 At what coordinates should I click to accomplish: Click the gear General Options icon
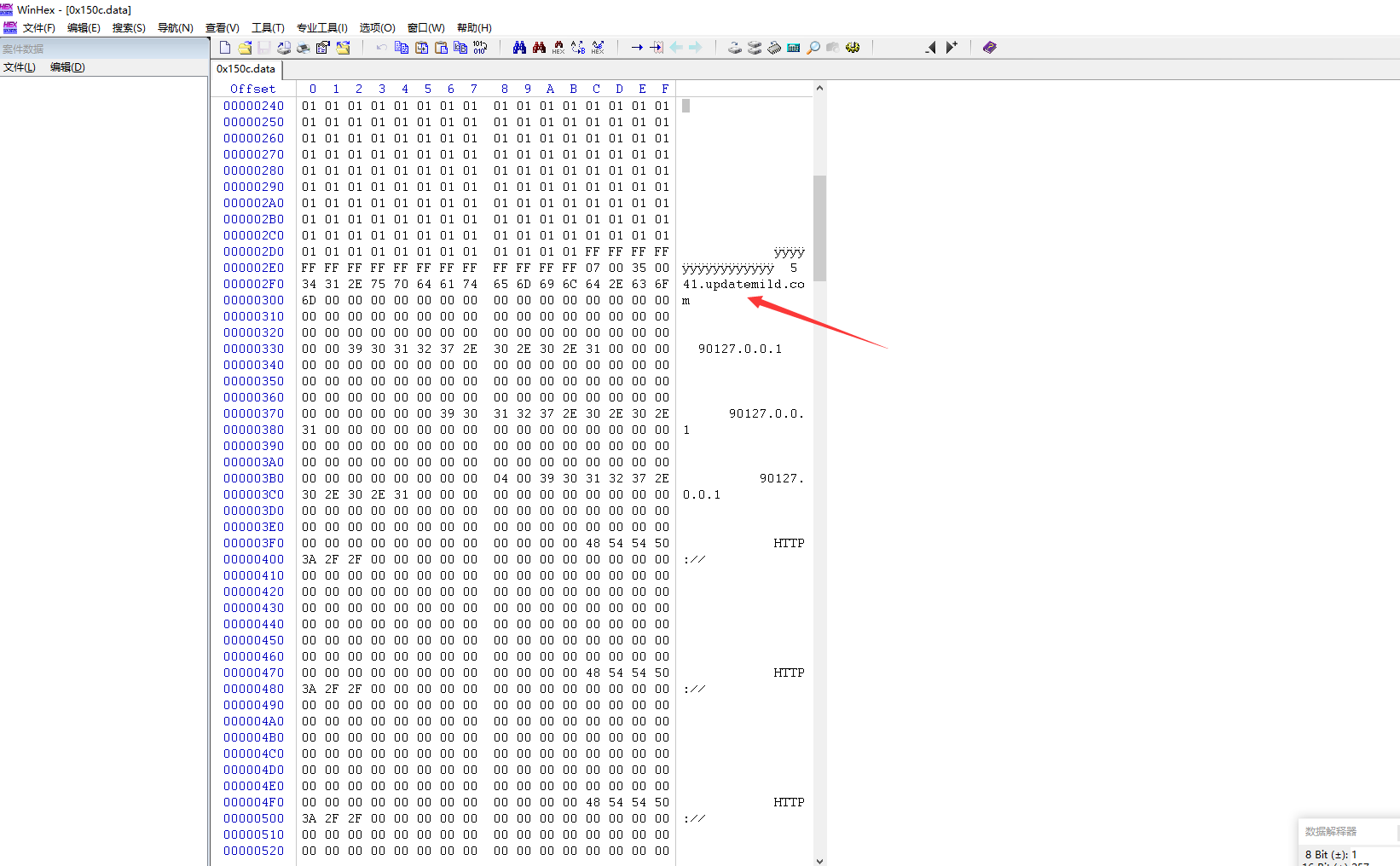(853, 48)
